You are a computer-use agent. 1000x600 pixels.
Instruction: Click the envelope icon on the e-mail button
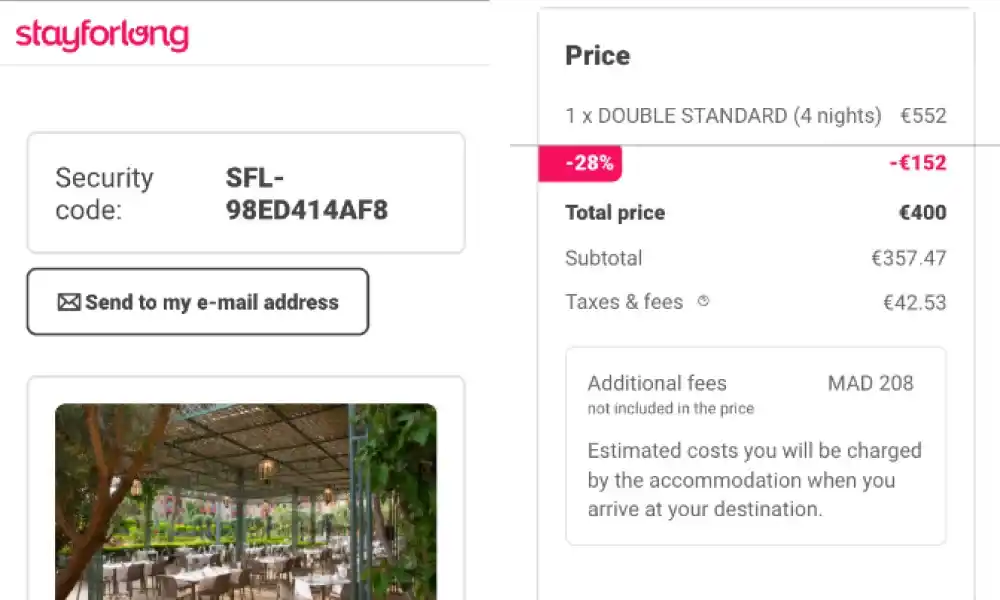(69, 302)
